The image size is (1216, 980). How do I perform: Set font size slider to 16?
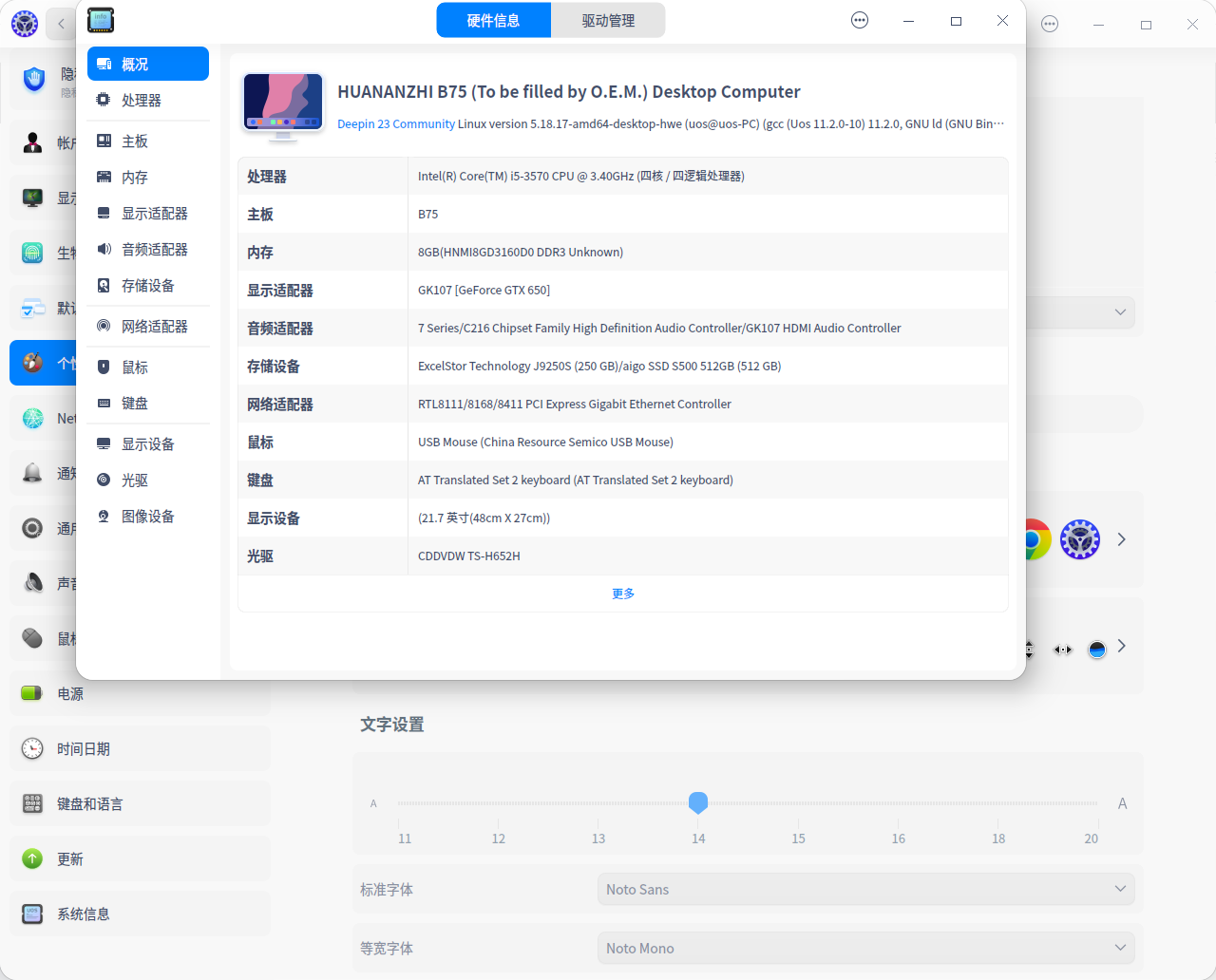coord(898,802)
